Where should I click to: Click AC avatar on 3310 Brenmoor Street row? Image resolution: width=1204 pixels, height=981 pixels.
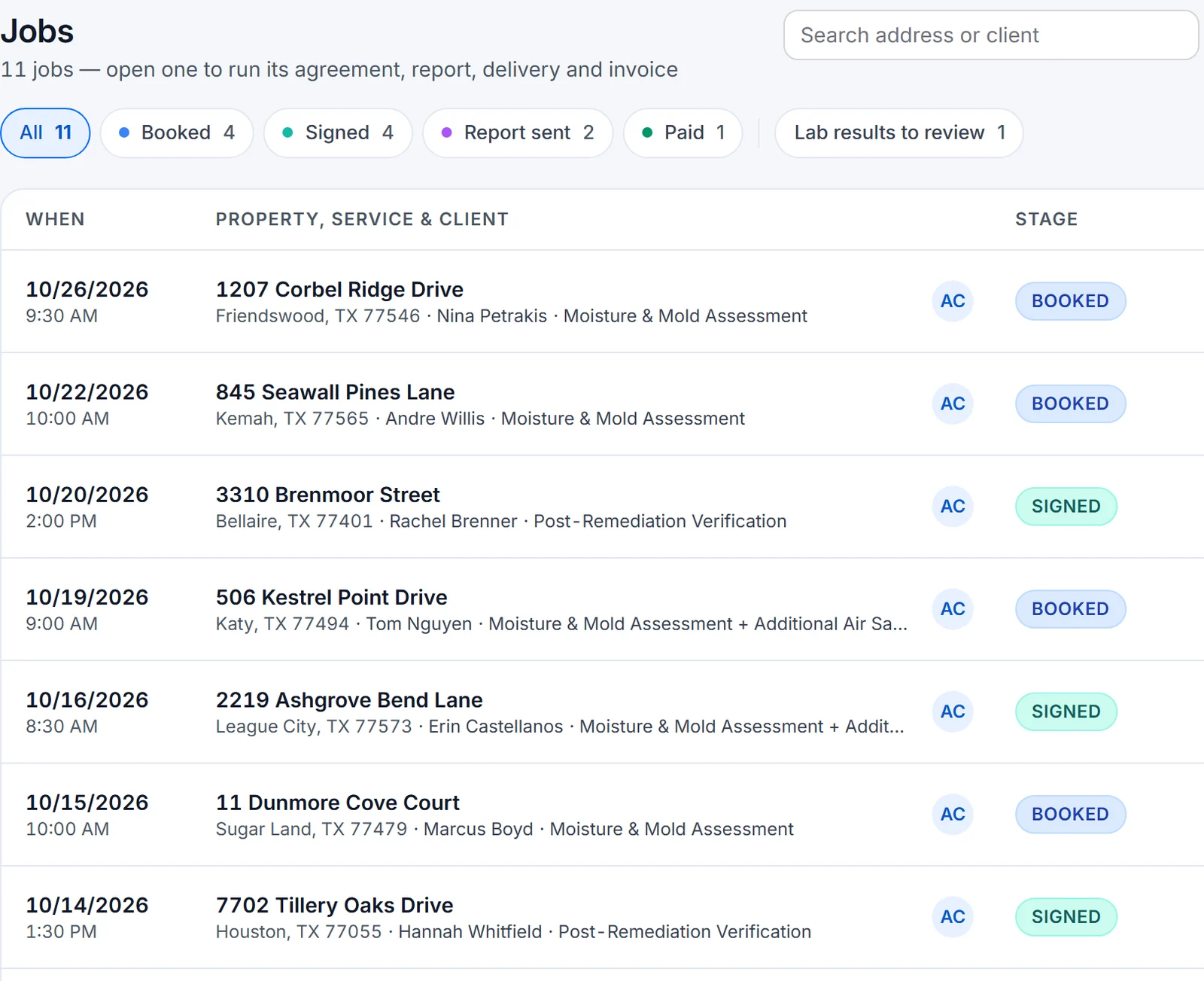click(953, 507)
